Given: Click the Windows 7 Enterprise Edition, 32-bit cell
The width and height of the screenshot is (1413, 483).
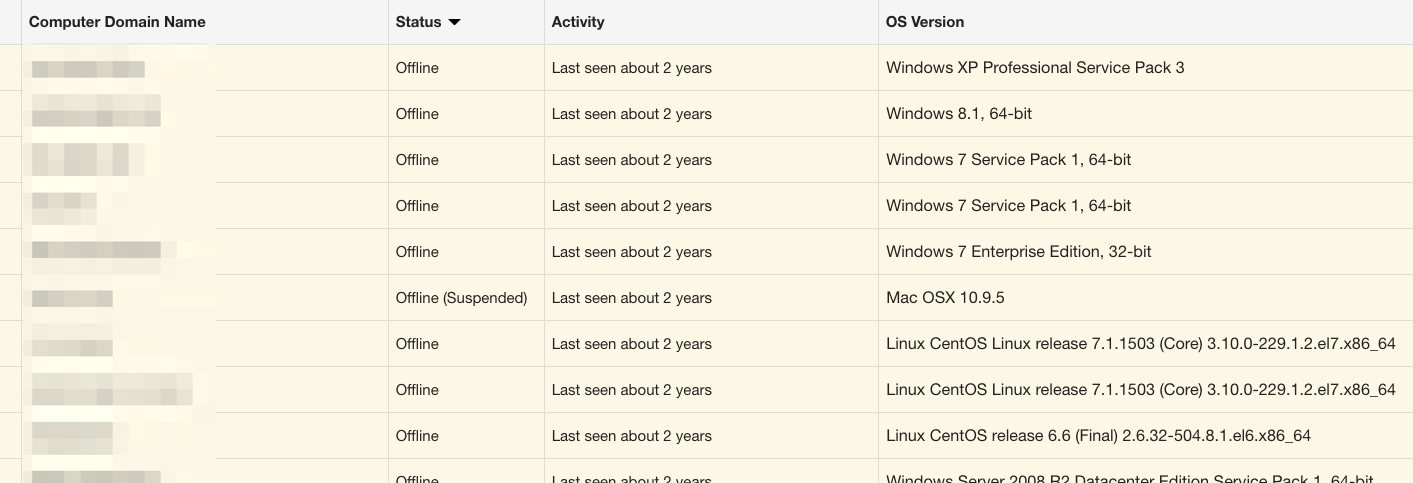Looking at the screenshot, I should [x=1018, y=252].
